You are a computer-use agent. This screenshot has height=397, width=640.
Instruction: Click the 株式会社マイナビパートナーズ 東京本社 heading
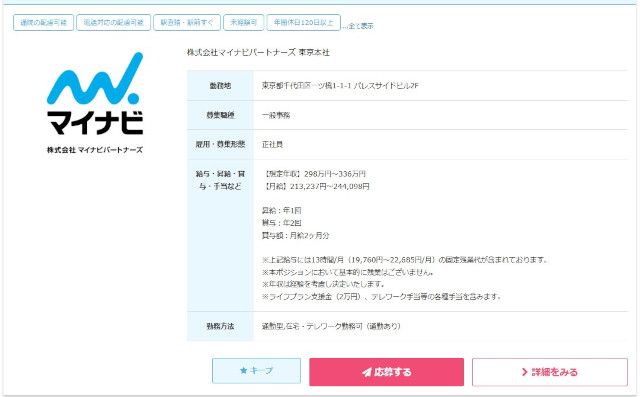point(258,52)
